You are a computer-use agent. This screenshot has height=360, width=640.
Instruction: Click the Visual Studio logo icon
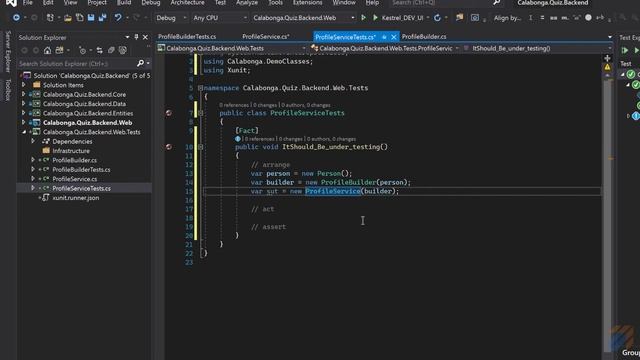11,3
